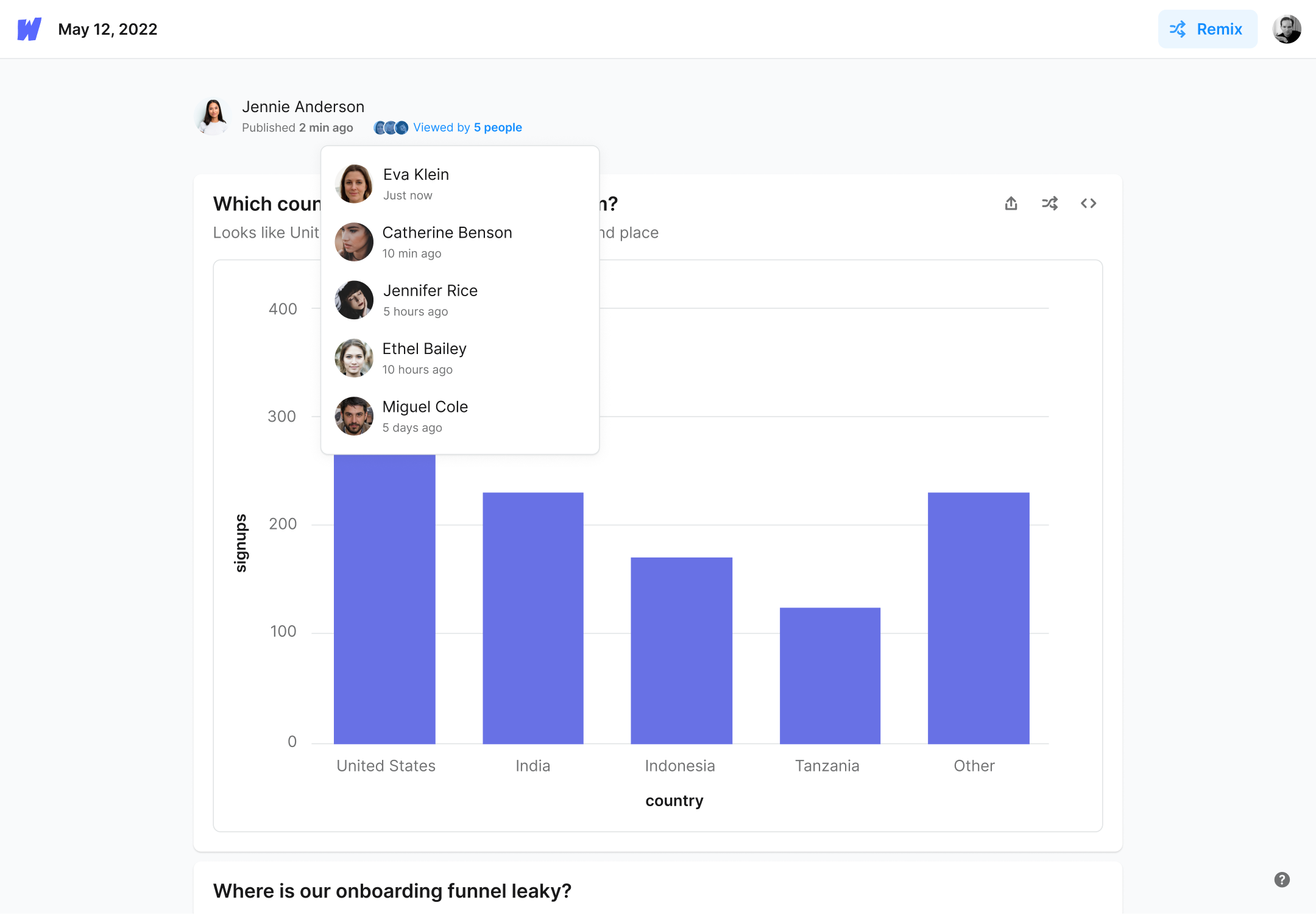This screenshot has height=914, width=1316.
Task: Click the remix/shuffle chart icon
Action: click(x=1050, y=204)
